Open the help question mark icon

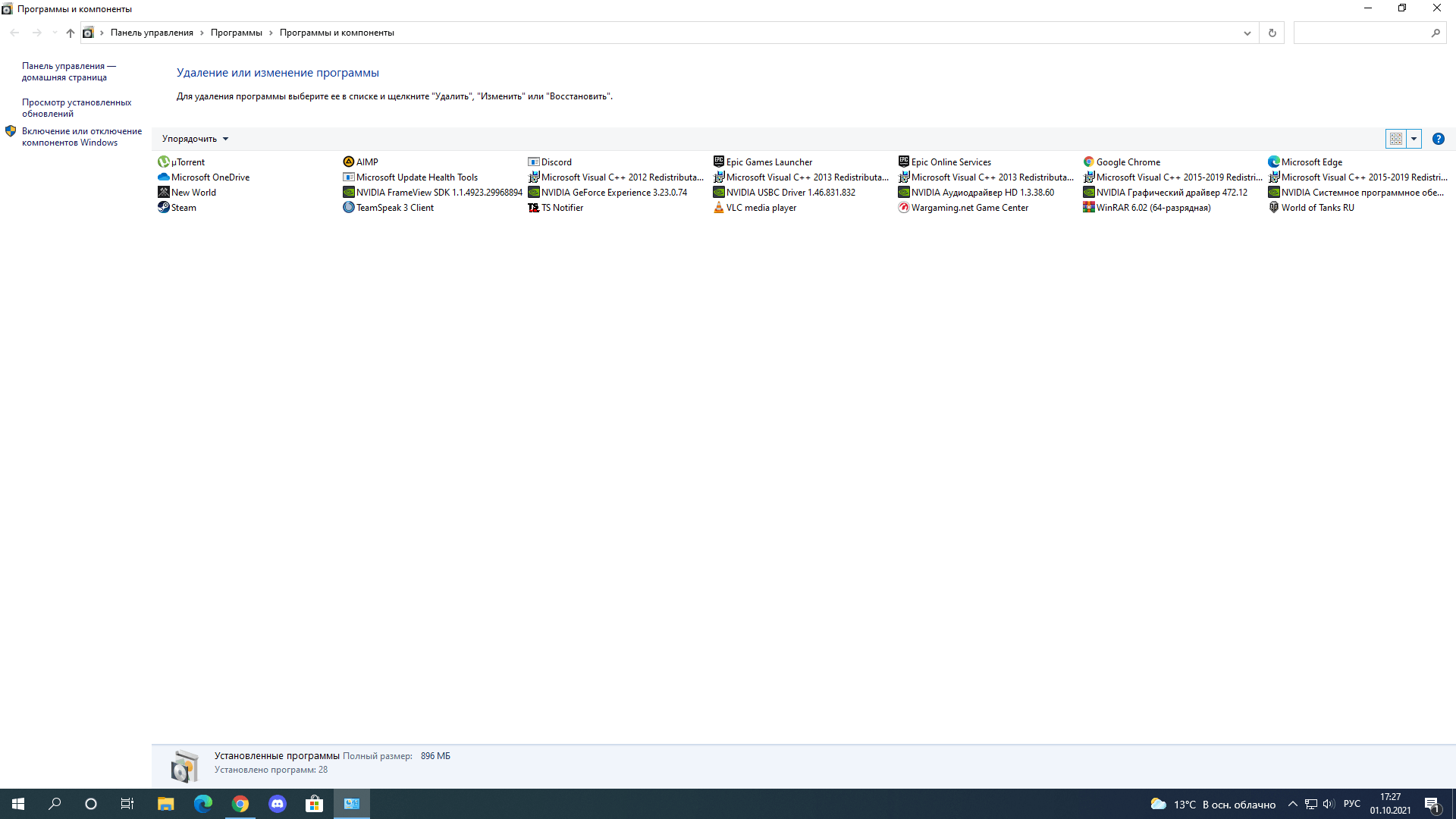[1438, 139]
